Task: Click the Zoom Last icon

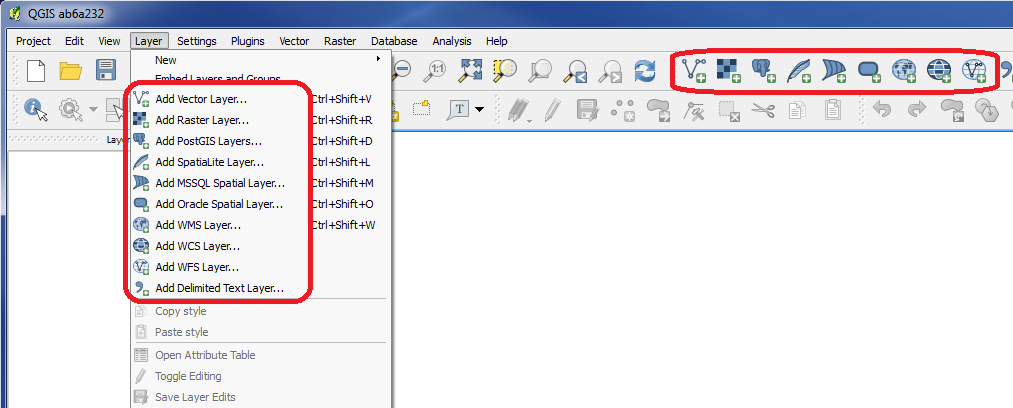Action: click(575, 70)
